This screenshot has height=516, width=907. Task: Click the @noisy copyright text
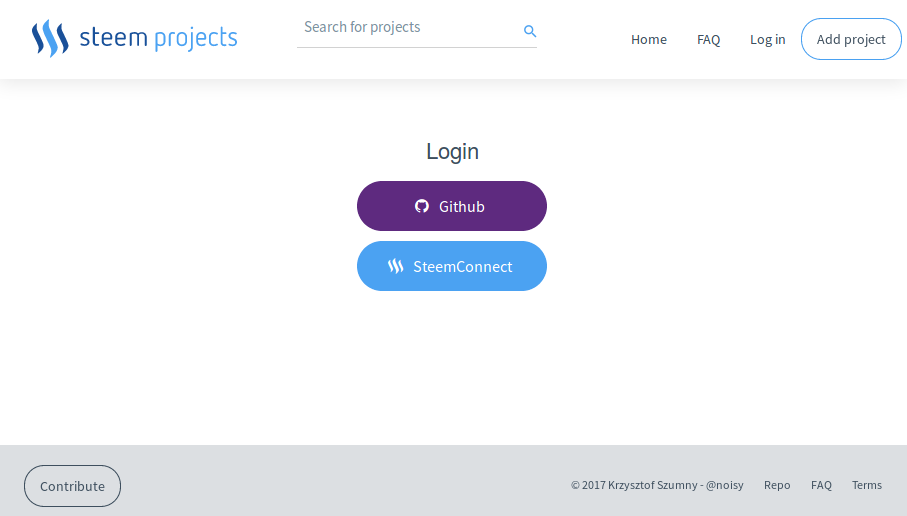coord(657,485)
